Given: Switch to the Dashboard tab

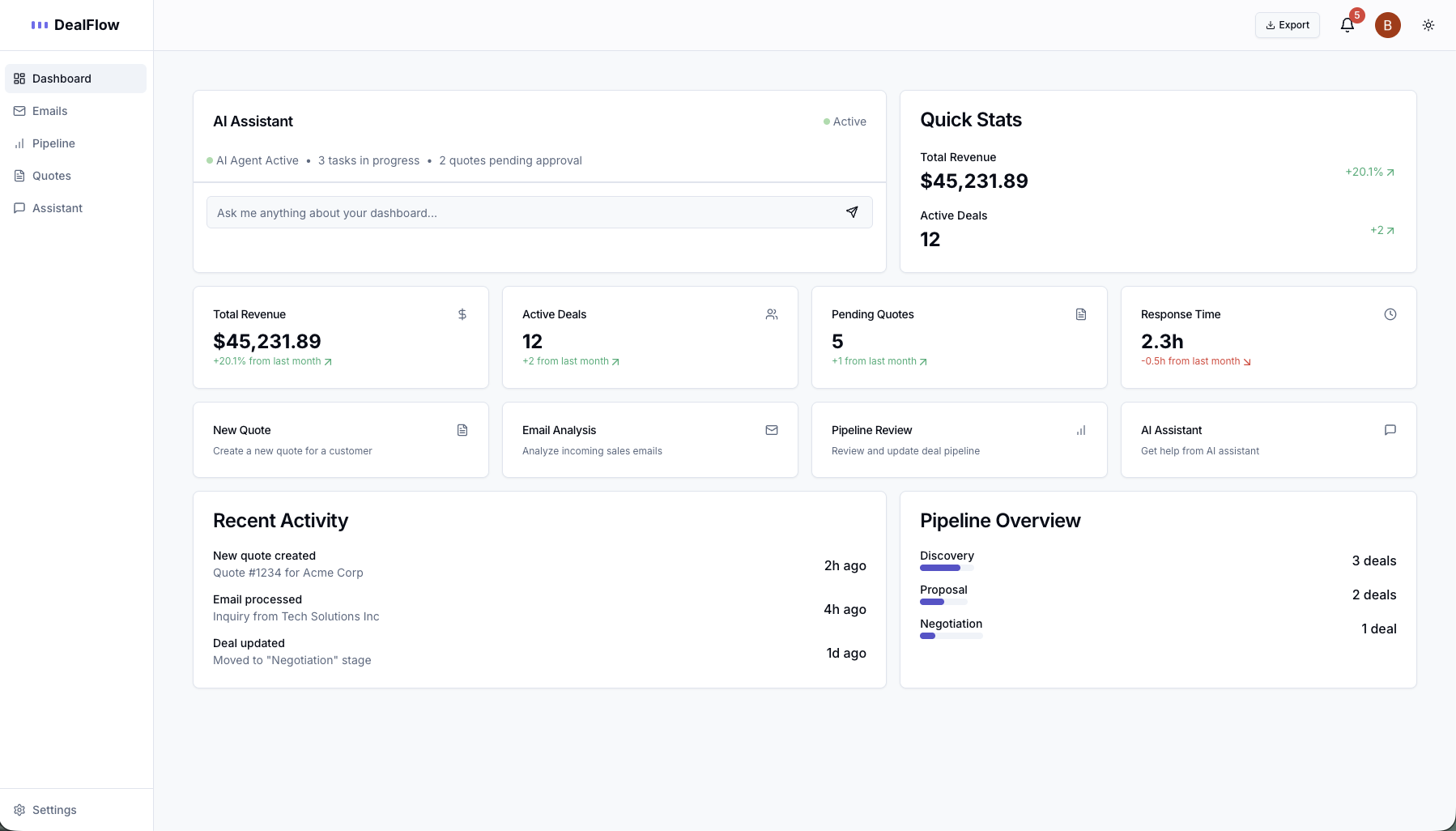Looking at the screenshot, I should coord(62,79).
